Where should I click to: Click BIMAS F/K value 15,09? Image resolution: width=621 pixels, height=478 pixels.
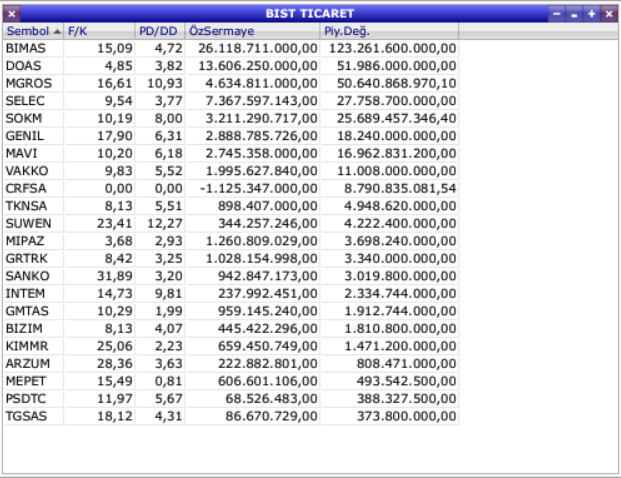tap(115, 48)
